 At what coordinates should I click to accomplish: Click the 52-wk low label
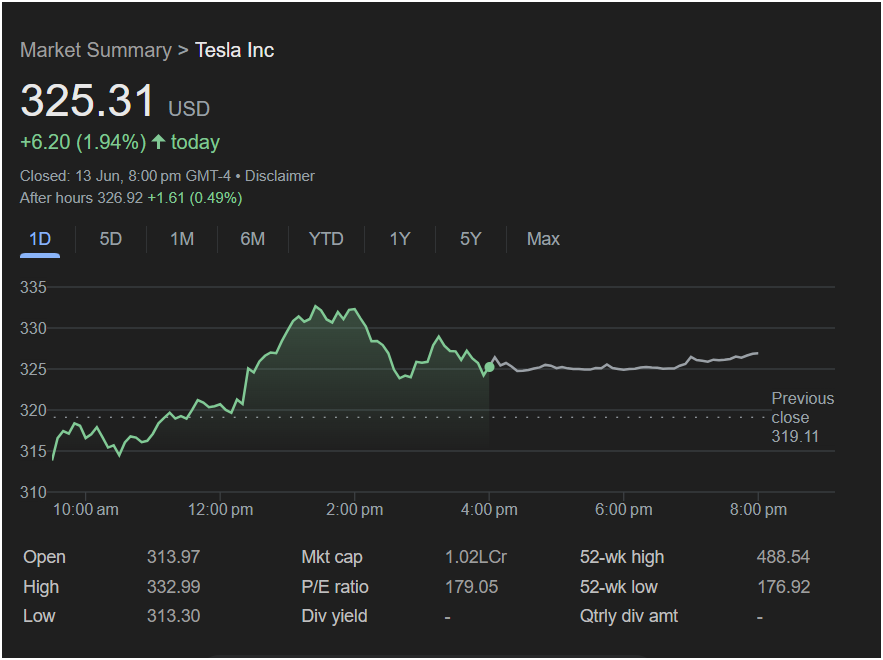click(x=618, y=587)
